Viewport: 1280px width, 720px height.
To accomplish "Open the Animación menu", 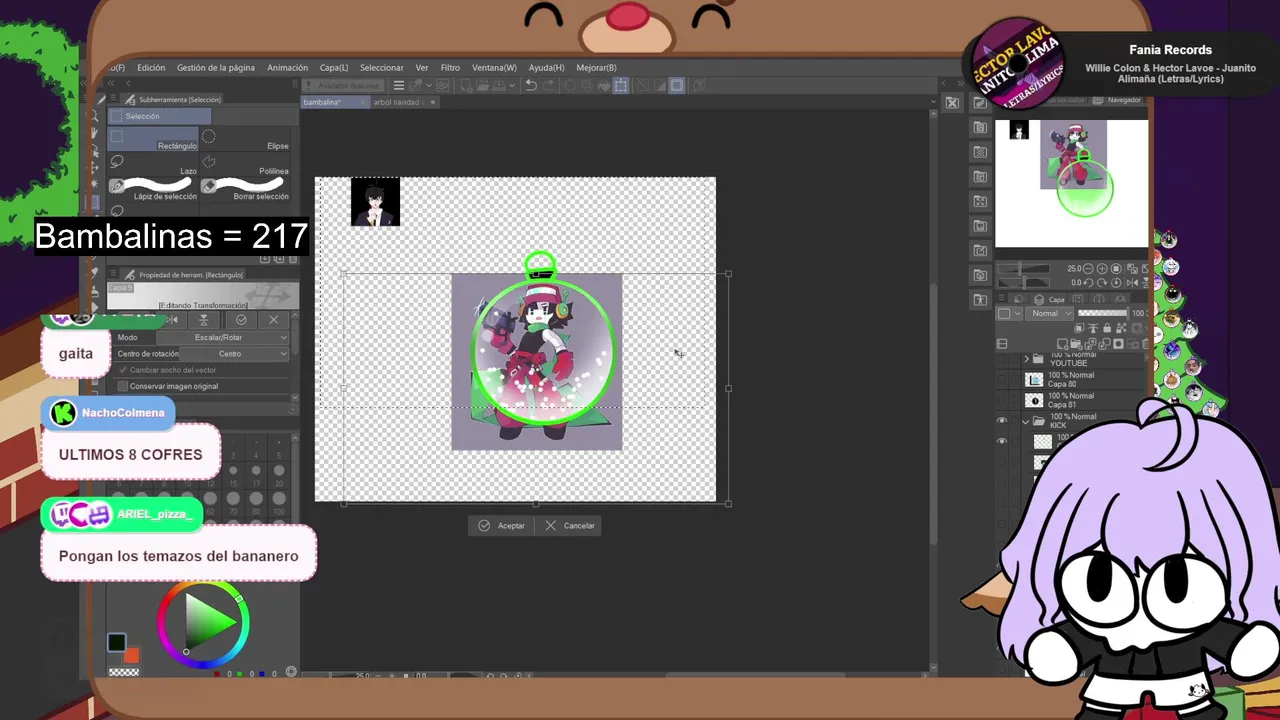I will 287,68.
